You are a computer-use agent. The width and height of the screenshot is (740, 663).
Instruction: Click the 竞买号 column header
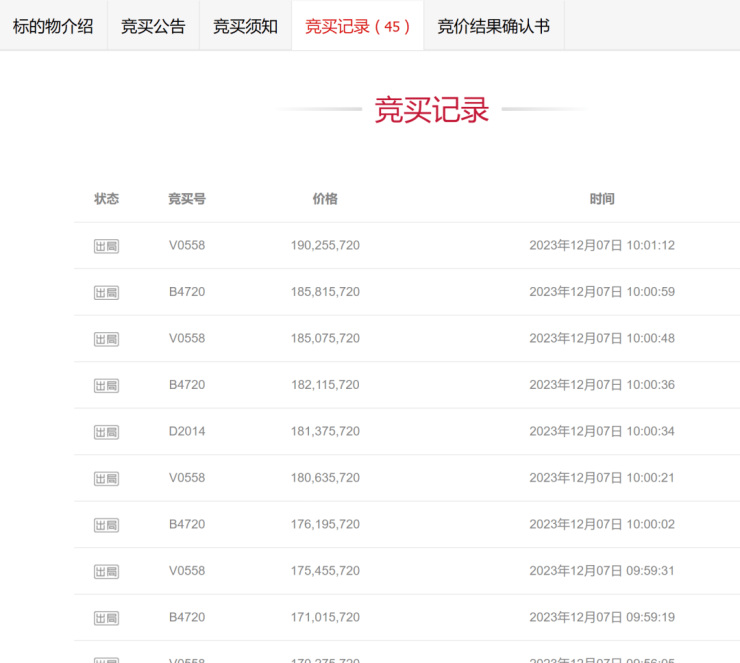187,199
